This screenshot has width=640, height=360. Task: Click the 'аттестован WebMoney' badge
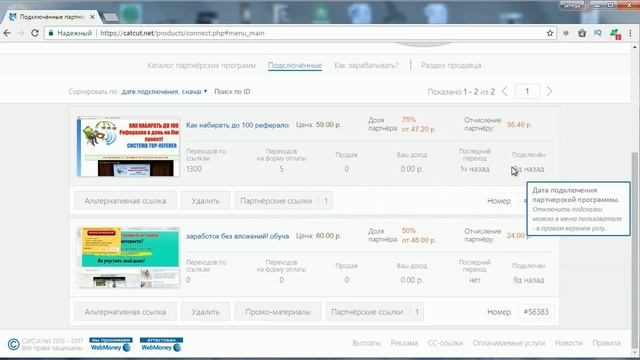[161, 344]
